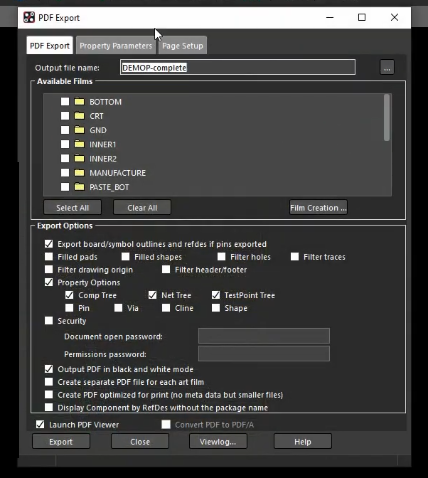
Task: Enable Create PDF optimized for print
Action: point(49,395)
